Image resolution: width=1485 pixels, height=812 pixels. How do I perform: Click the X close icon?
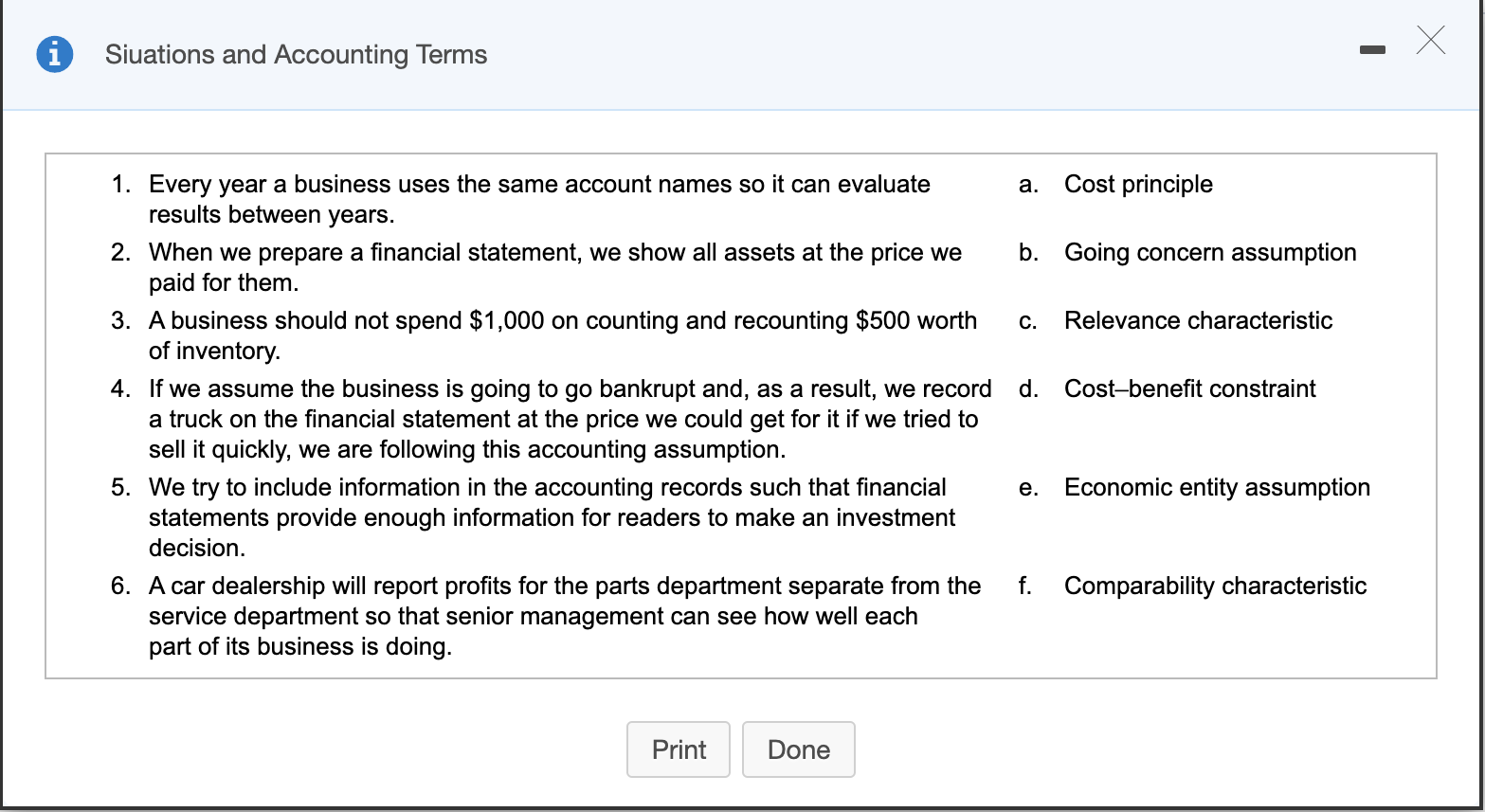click(x=1430, y=41)
